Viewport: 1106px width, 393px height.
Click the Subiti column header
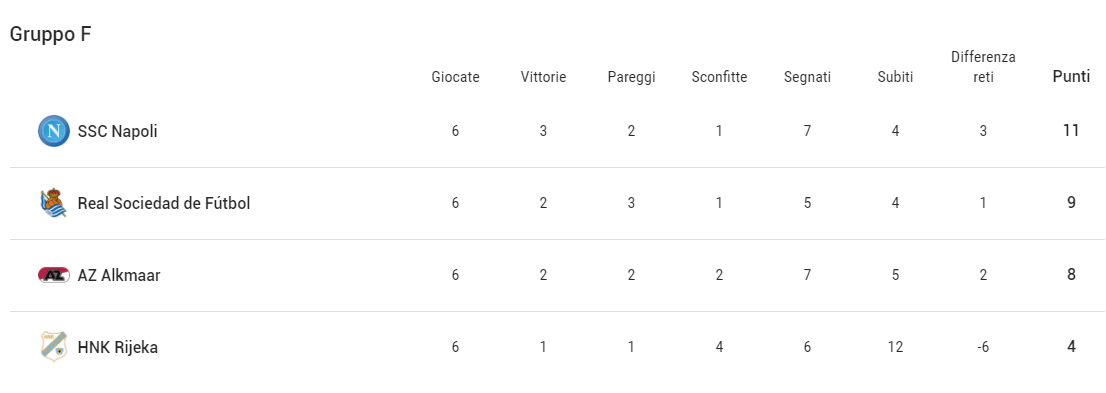click(895, 77)
